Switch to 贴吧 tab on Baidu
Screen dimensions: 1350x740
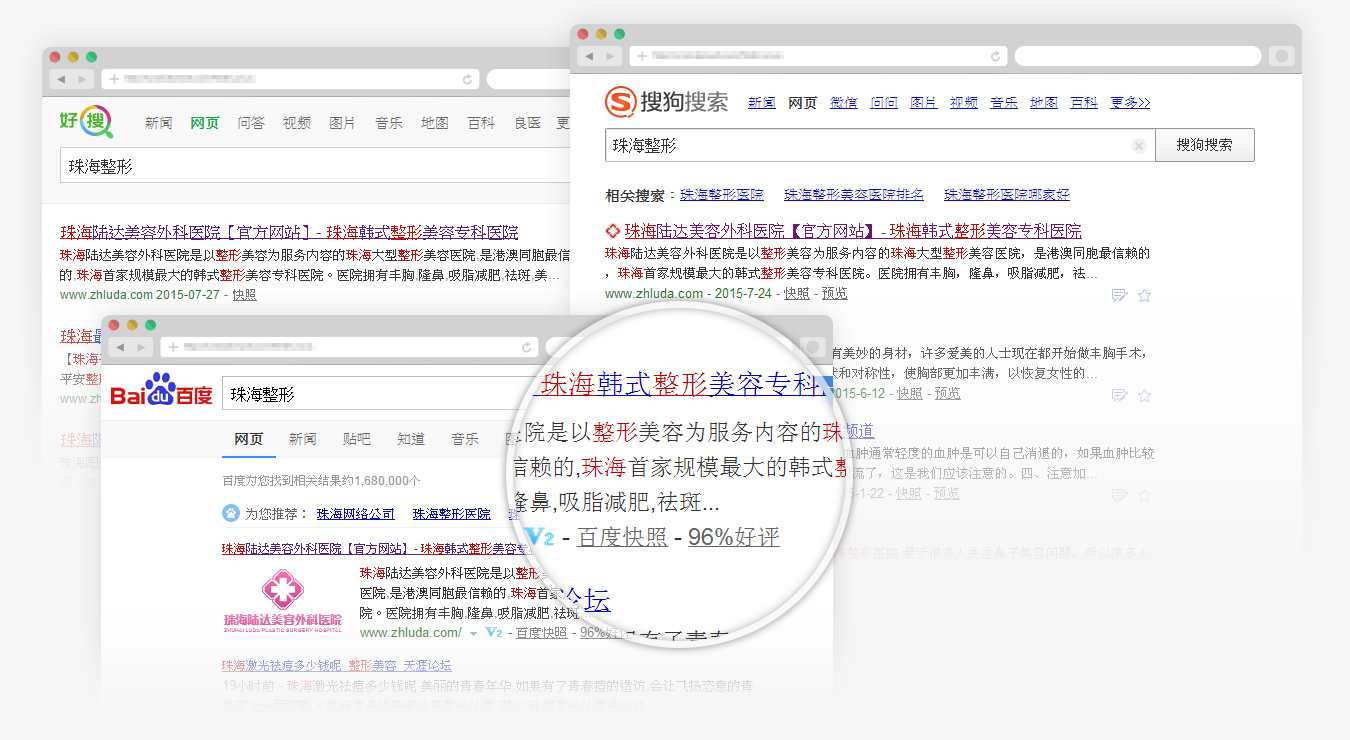[356, 439]
